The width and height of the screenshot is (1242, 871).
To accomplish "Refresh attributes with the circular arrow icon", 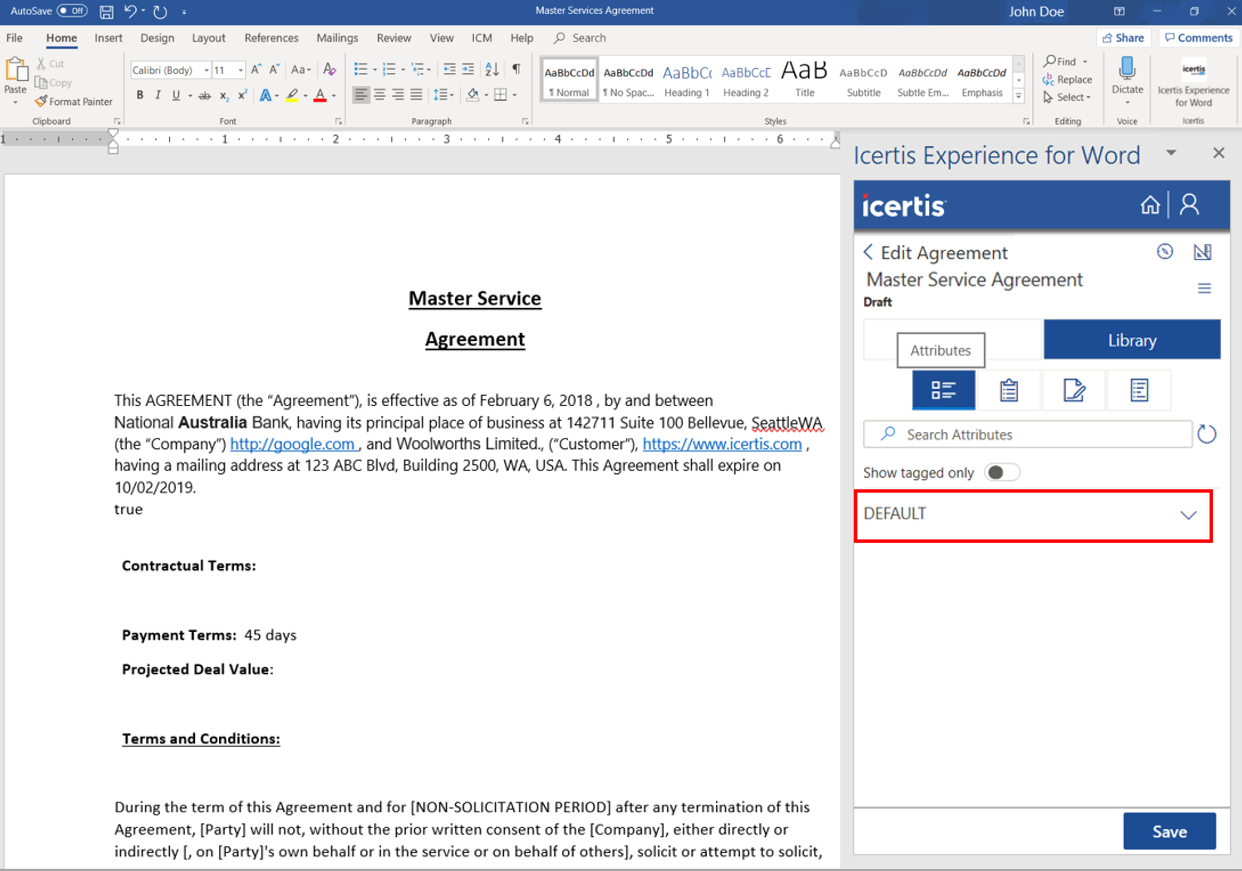I will [1207, 435].
